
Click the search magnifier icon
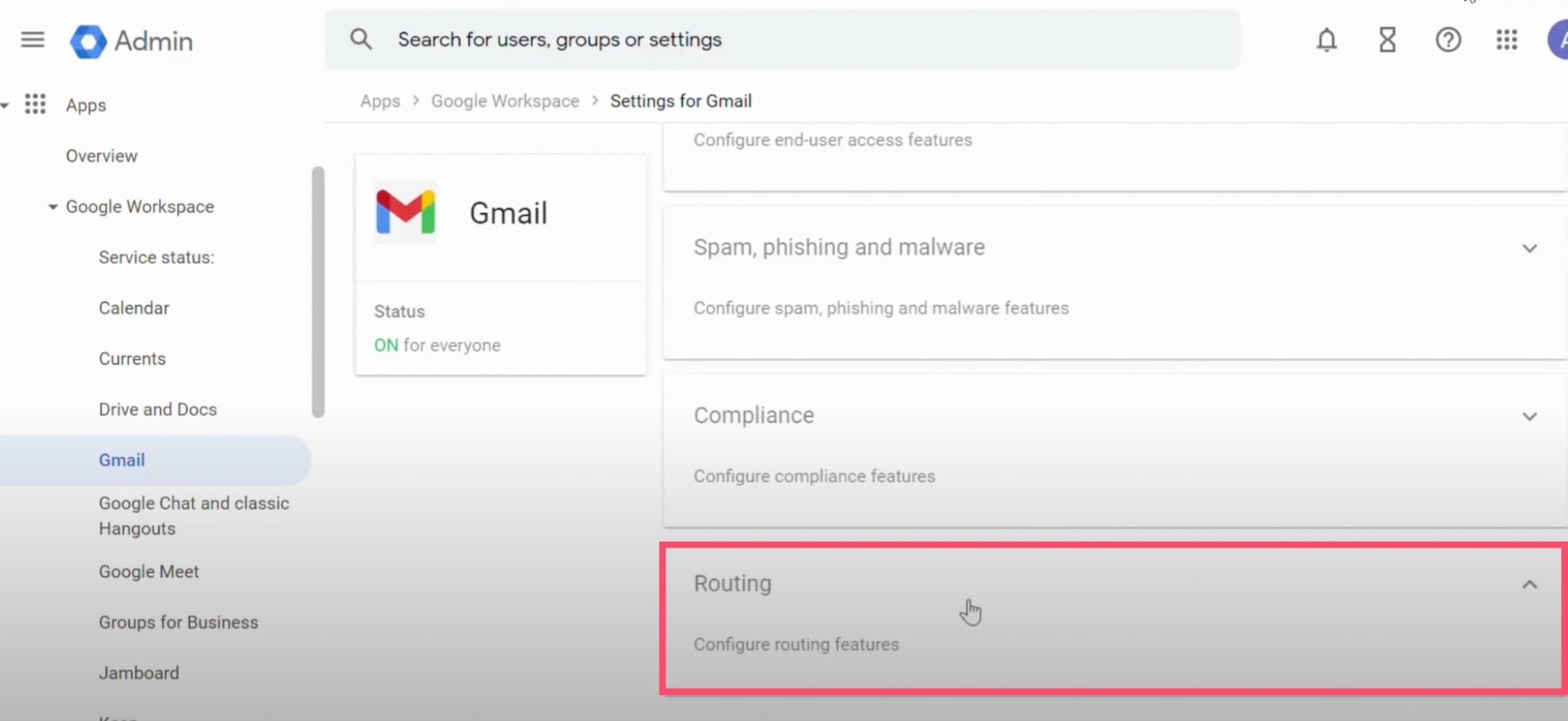[x=361, y=39]
